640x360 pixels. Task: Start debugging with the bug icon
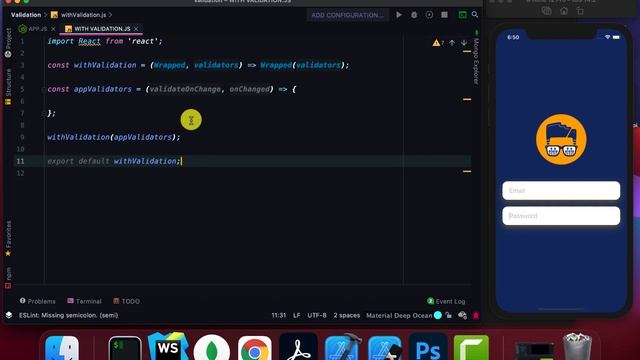click(x=414, y=15)
